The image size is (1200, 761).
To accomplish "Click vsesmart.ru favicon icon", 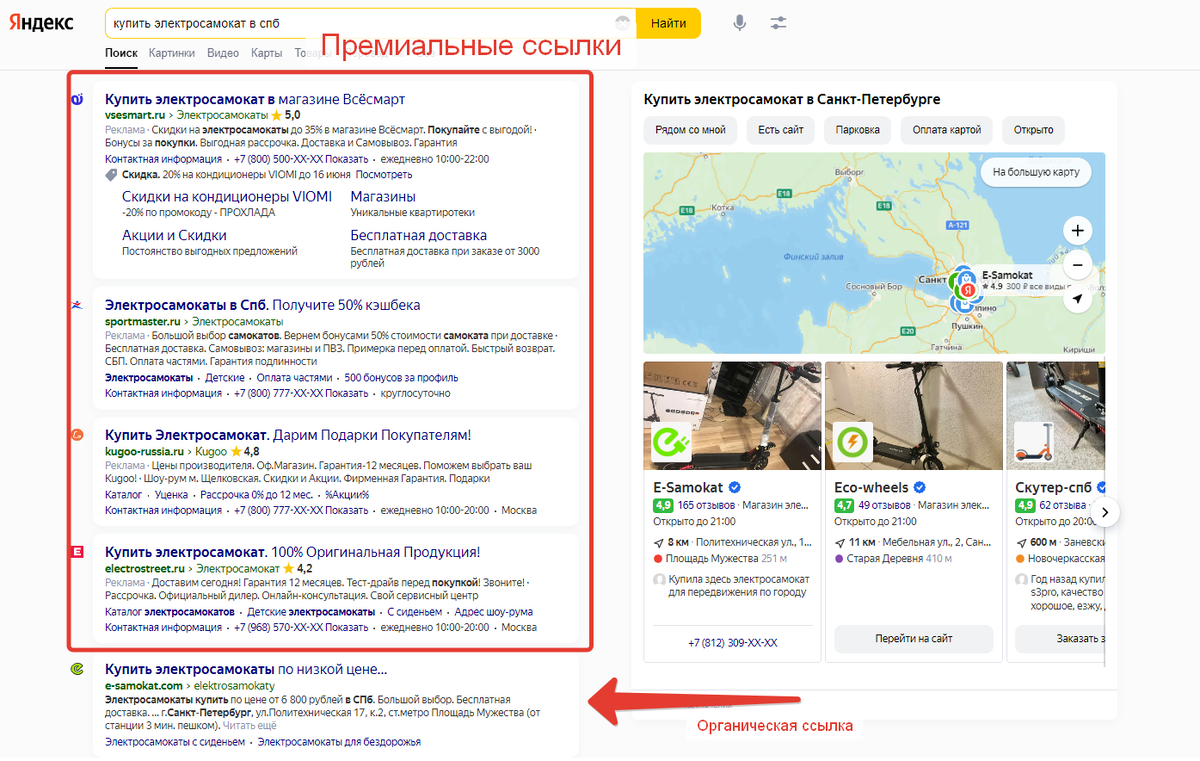I will pos(77,99).
